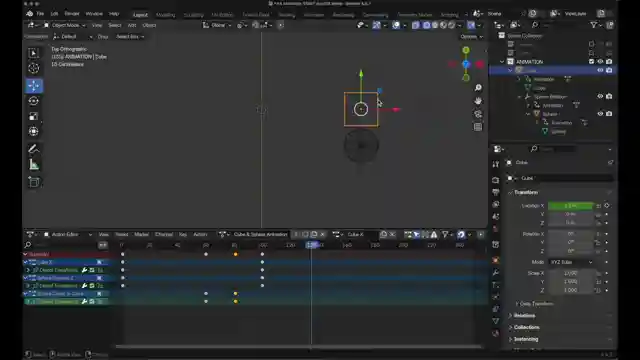
Task: Select the orange keyframe in the Summary row
Action: tap(236, 254)
